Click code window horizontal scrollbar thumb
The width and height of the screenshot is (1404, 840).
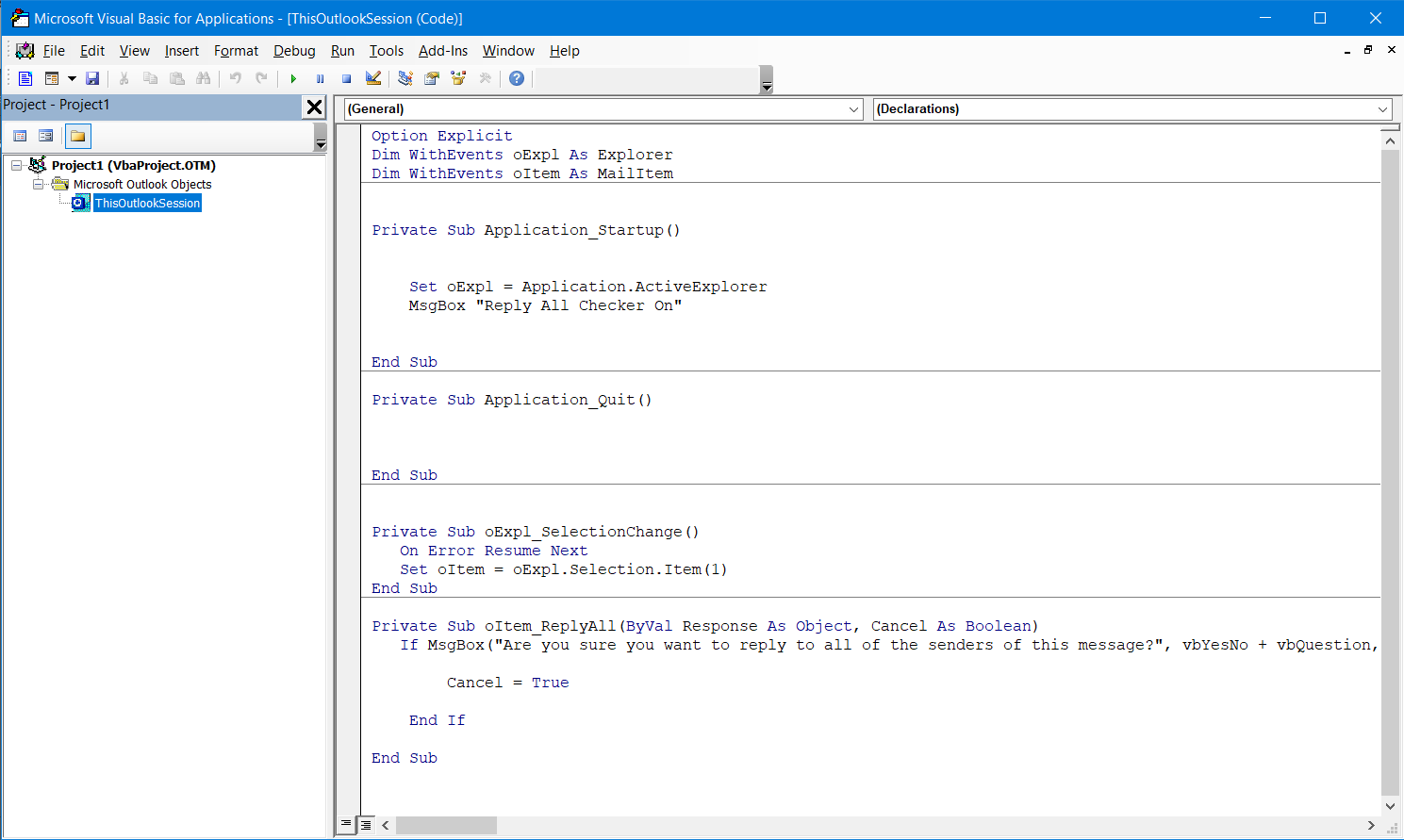(446, 825)
